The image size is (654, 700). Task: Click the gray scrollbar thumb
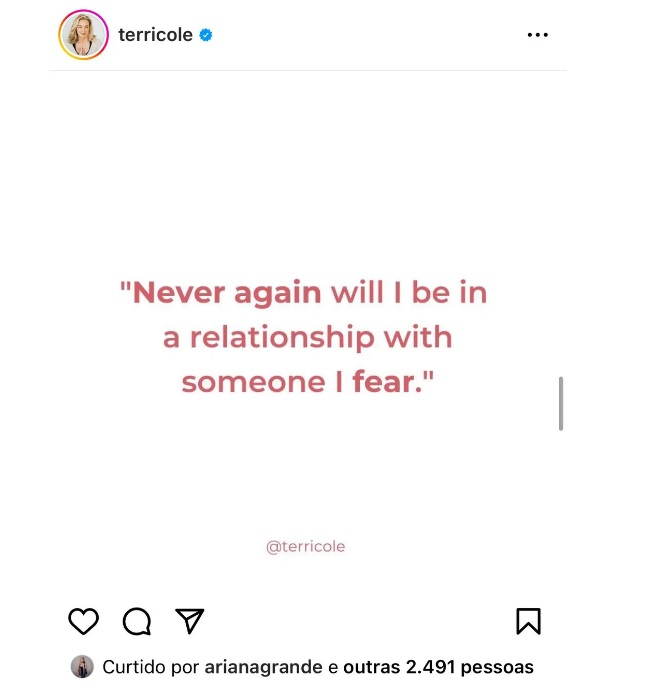tap(561, 404)
